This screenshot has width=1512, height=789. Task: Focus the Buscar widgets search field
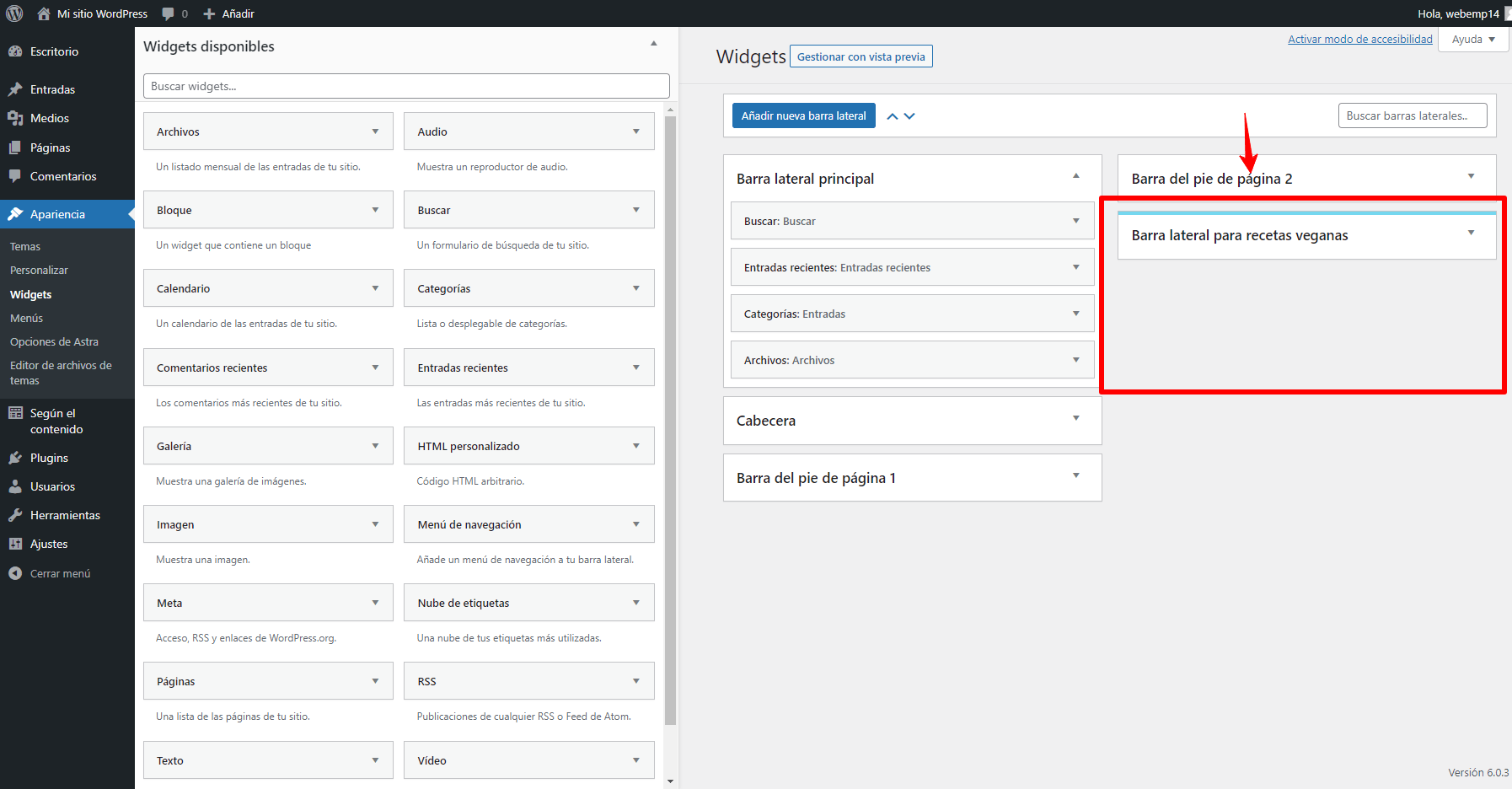(x=406, y=86)
